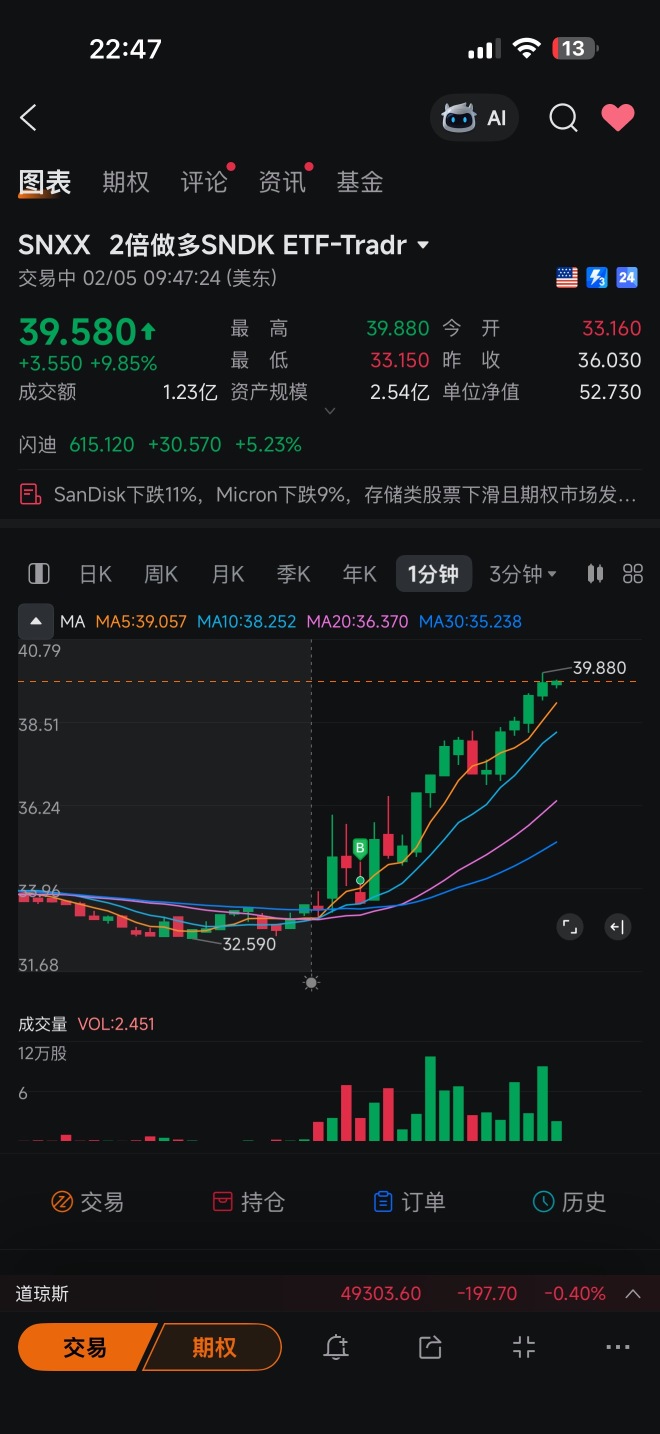Open the fullscreen chart icon

coord(570,927)
